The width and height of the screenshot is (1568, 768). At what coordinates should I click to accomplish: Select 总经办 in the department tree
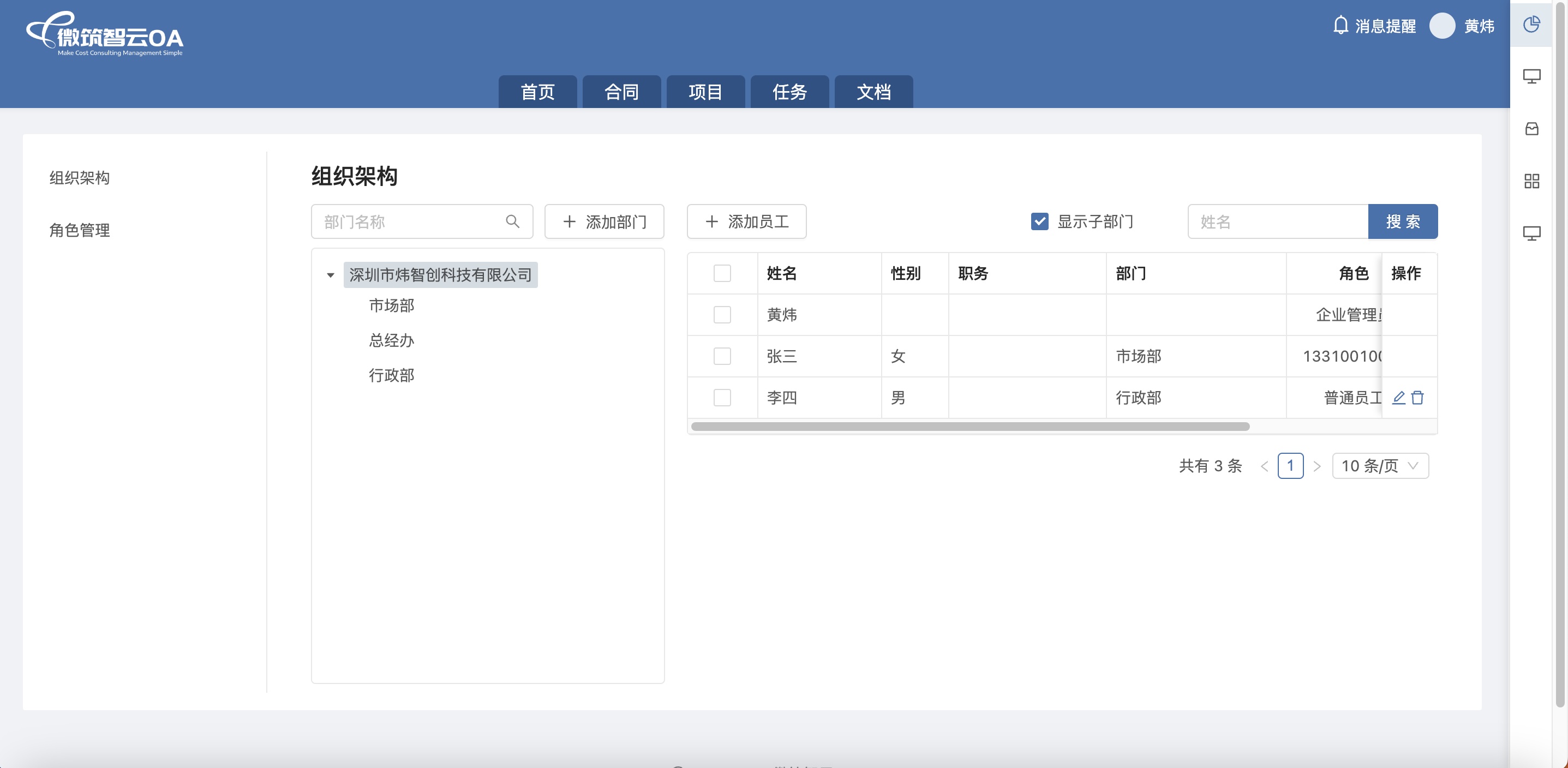(391, 340)
